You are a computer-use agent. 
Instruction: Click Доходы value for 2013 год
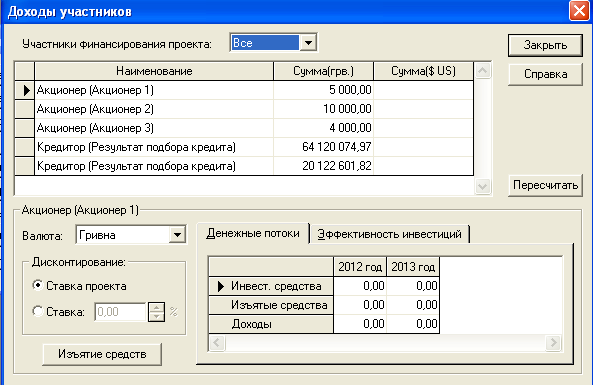click(x=413, y=324)
